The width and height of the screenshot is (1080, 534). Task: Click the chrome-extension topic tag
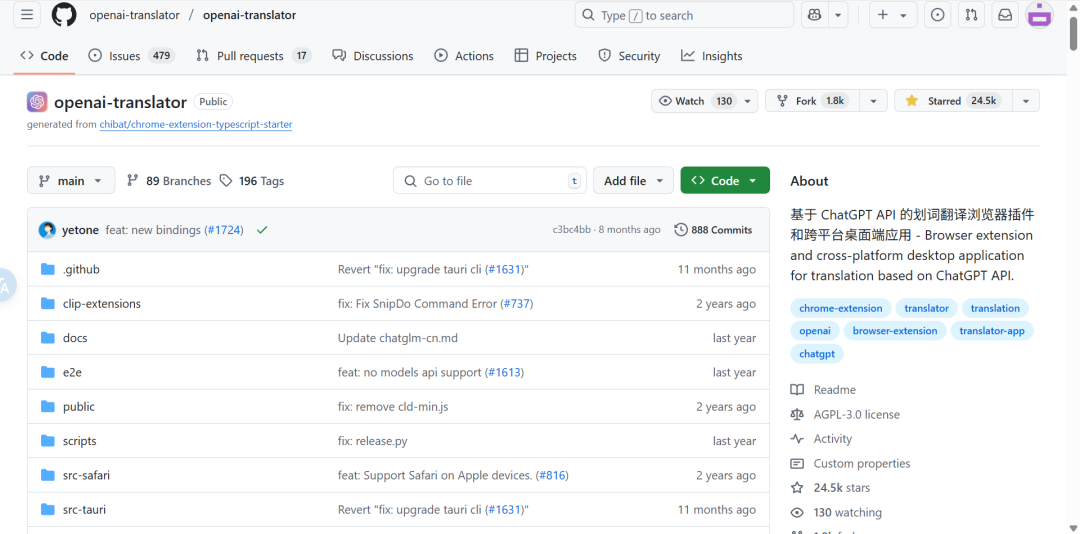point(841,308)
